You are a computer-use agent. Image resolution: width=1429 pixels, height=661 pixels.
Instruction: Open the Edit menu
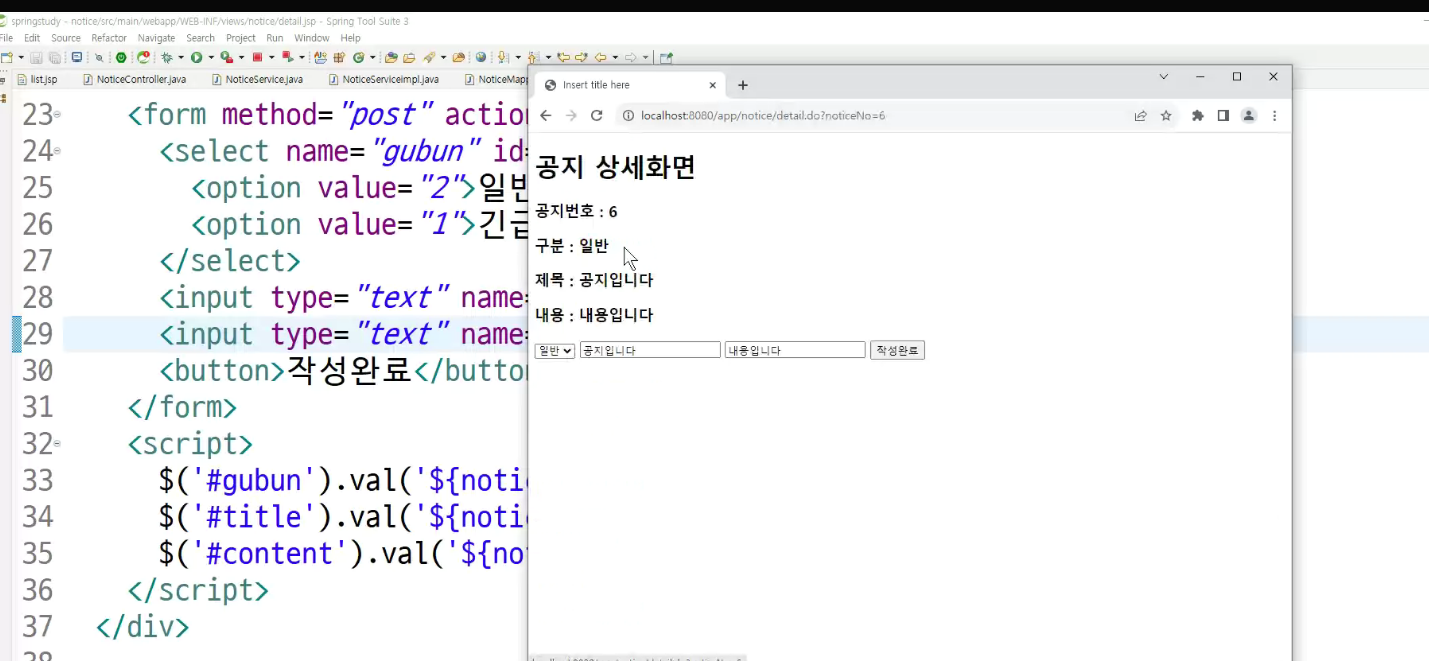tap(32, 38)
